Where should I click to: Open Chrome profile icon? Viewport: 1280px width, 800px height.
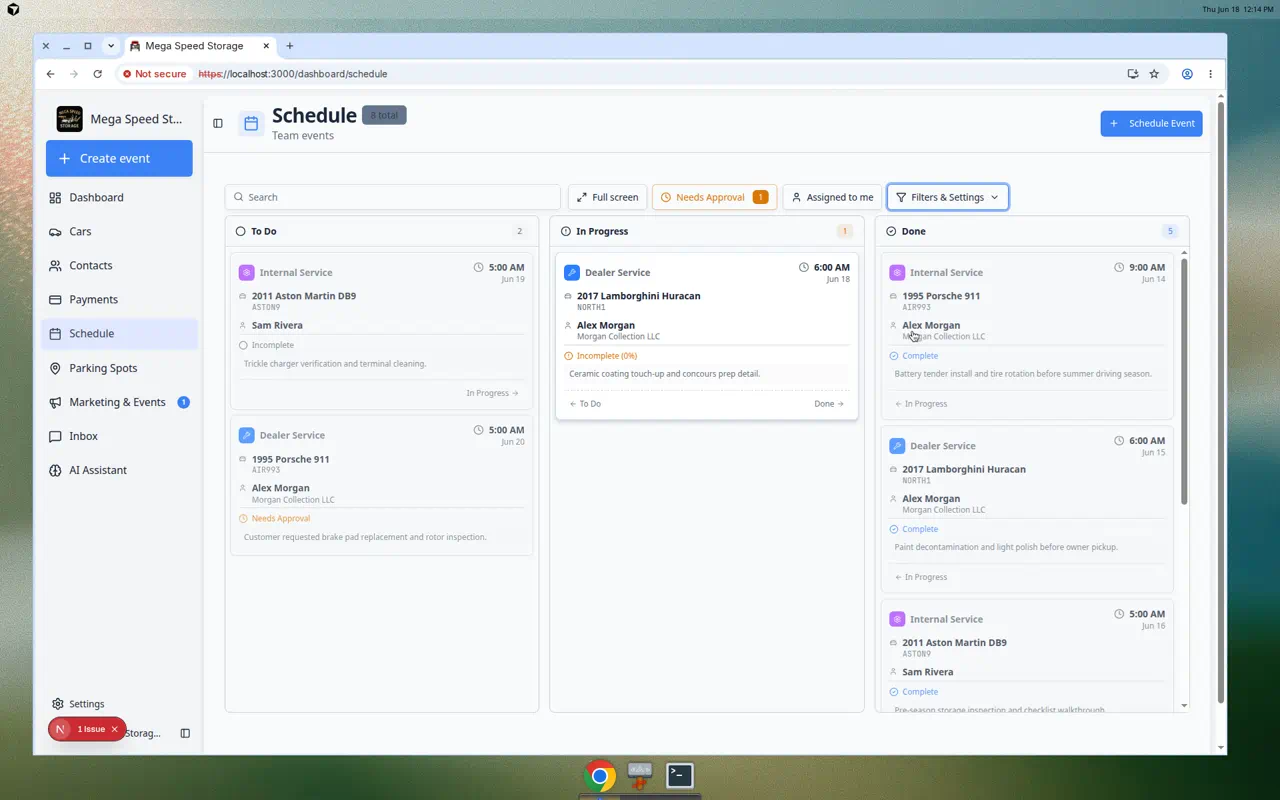click(1187, 74)
